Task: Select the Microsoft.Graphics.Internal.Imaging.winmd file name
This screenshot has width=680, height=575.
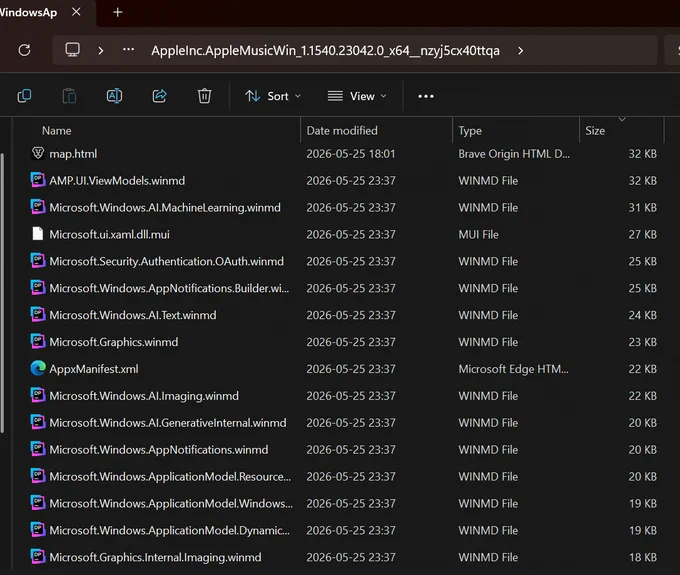Action: pyautogui.click(x=155, y=557)
